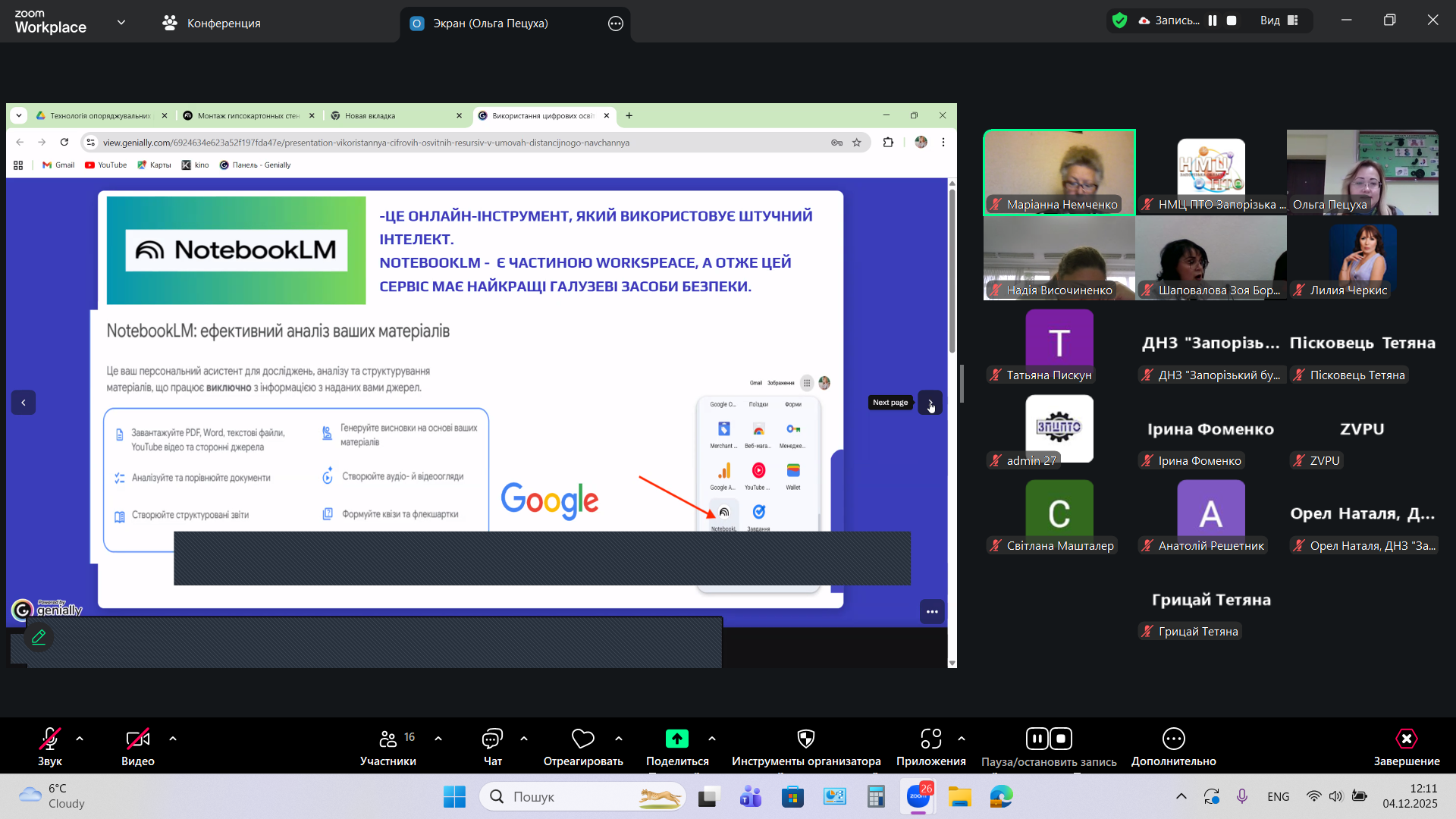Viewport: 1456px width, 819px height.
Task: Expand chat options arrow
Action: click(x=524, y=739)
